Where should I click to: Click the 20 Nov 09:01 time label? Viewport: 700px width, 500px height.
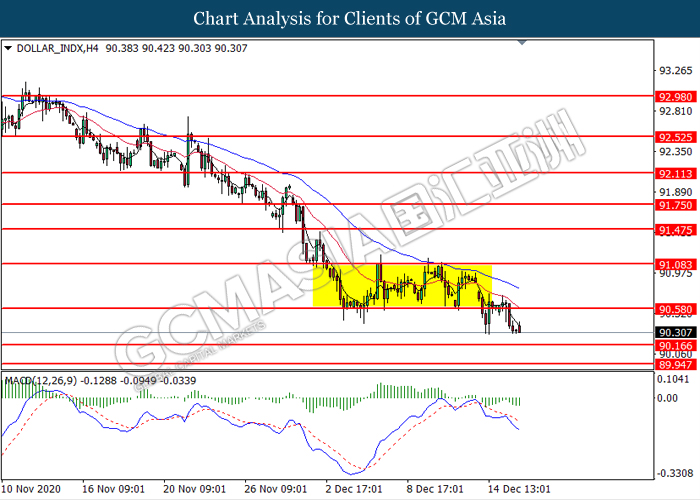195,489
